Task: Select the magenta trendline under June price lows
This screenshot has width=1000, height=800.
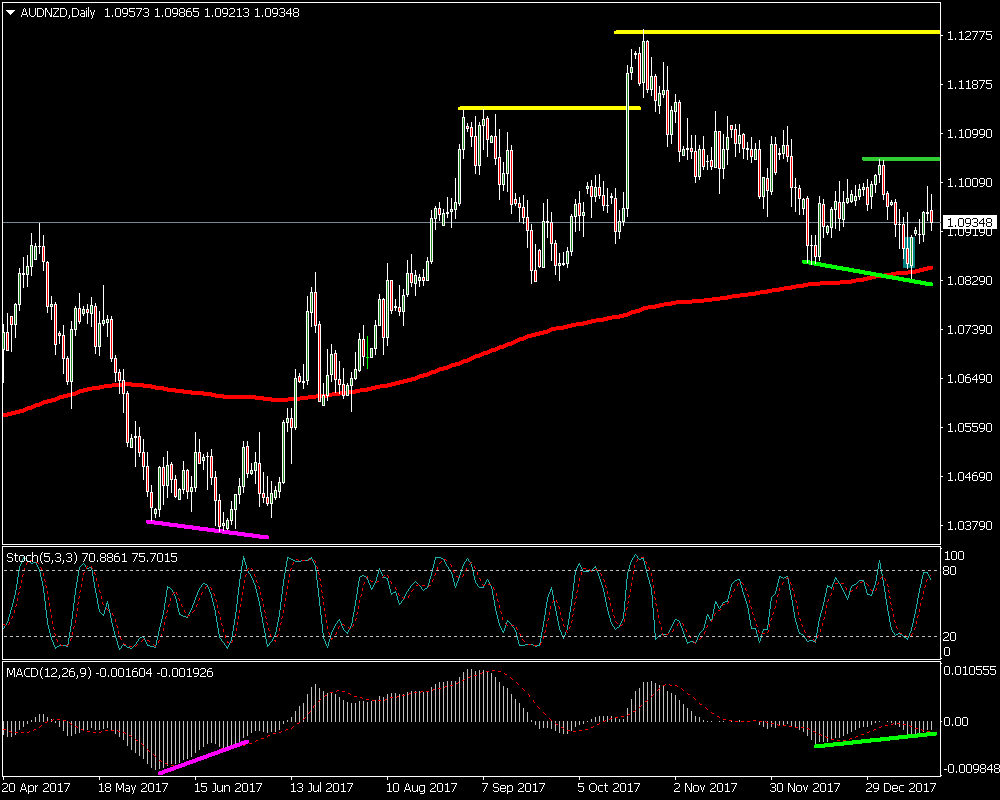Action: click(207, 529)
